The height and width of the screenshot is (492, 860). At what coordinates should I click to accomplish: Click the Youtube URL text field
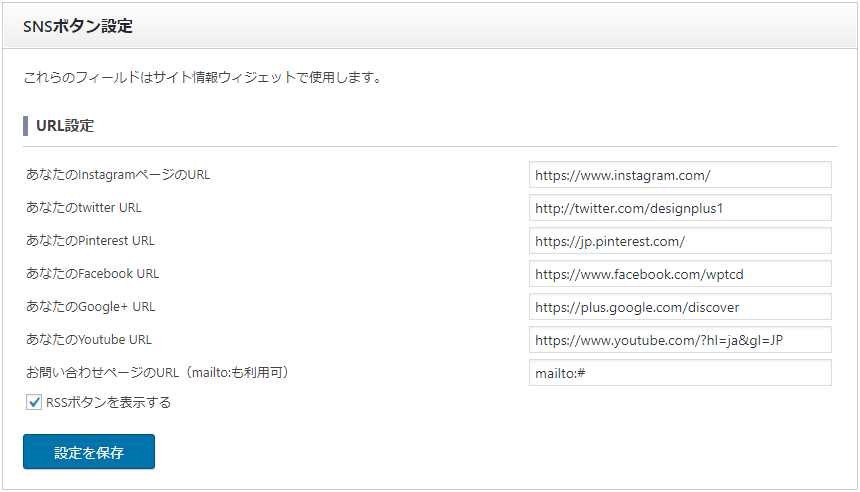pyautogui.click(x=680, y=340)
